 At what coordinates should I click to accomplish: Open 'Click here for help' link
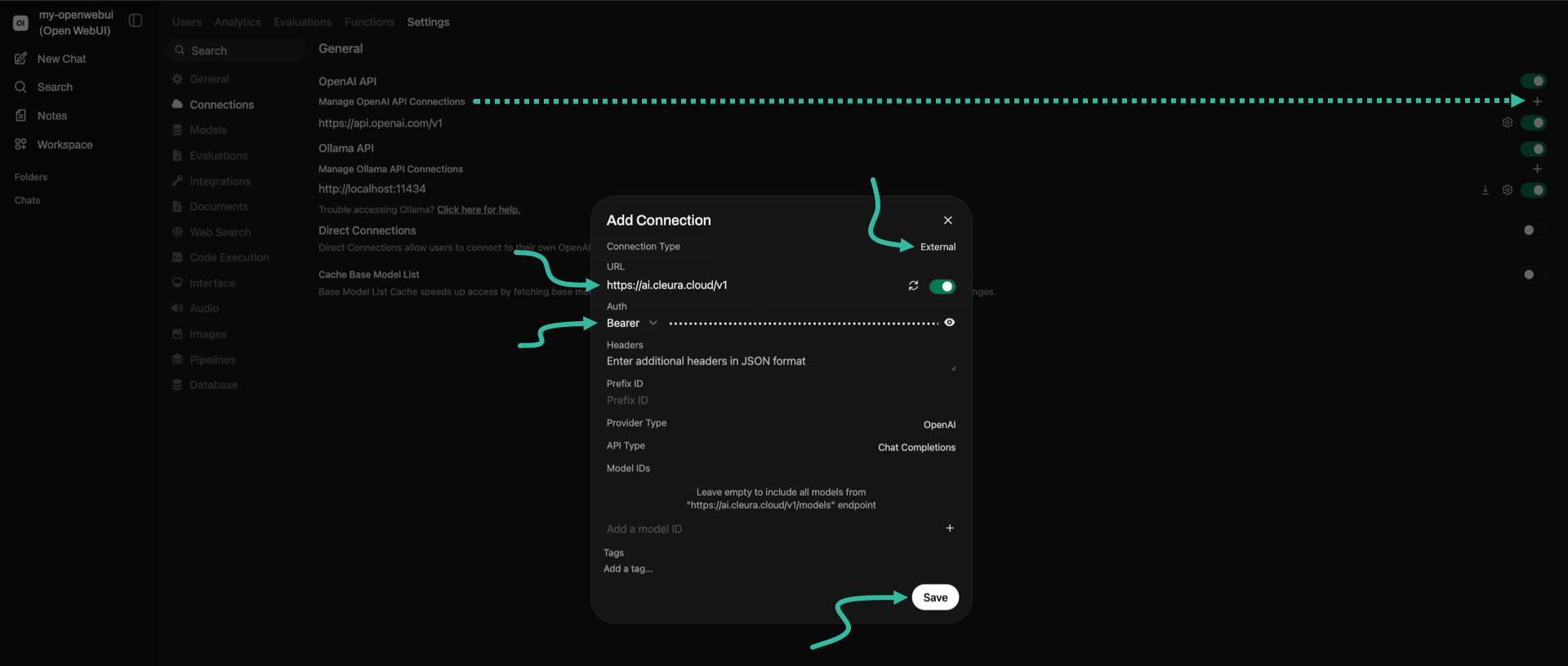tap(479, 210)
